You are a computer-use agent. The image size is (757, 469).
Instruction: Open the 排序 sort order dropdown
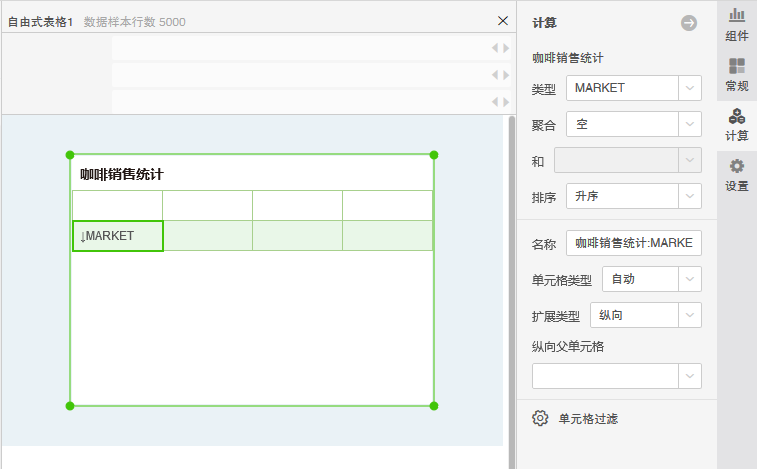tap(690, 196)
